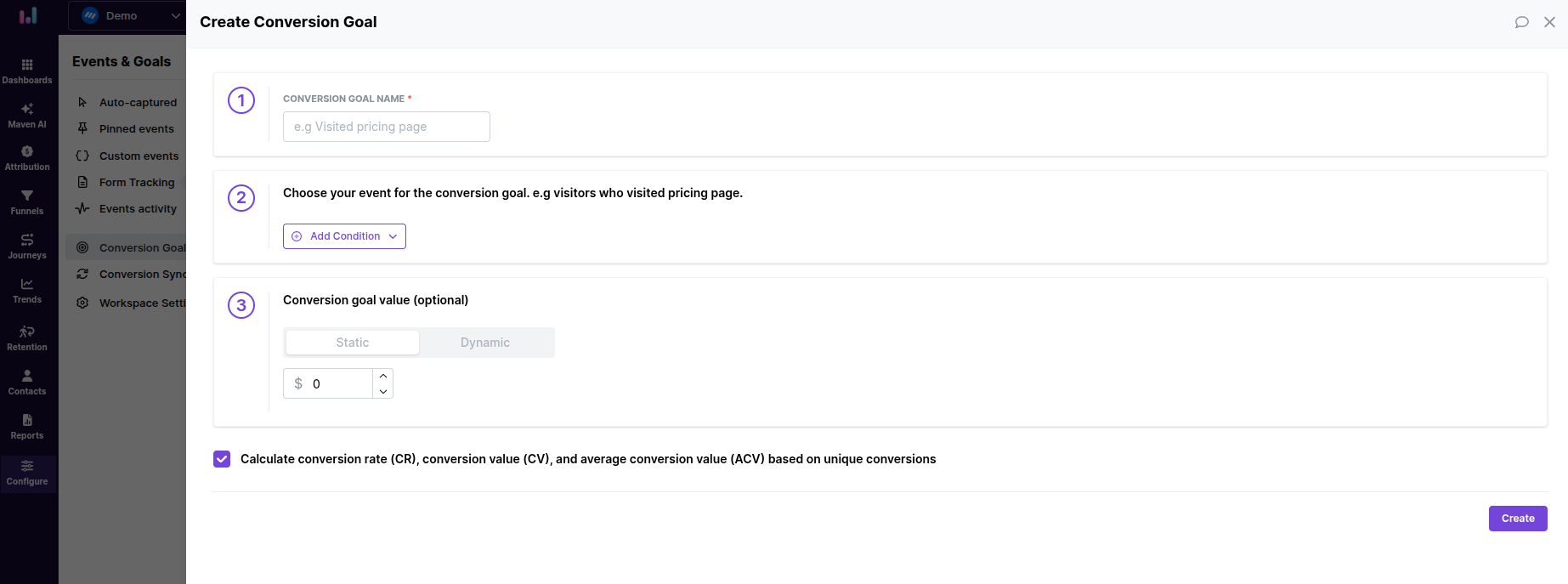Image resolution: width=1568 pixels, height=584 pixels.
Task: Uncheck the unique conversions calculation checkbox
Action: 222,459
